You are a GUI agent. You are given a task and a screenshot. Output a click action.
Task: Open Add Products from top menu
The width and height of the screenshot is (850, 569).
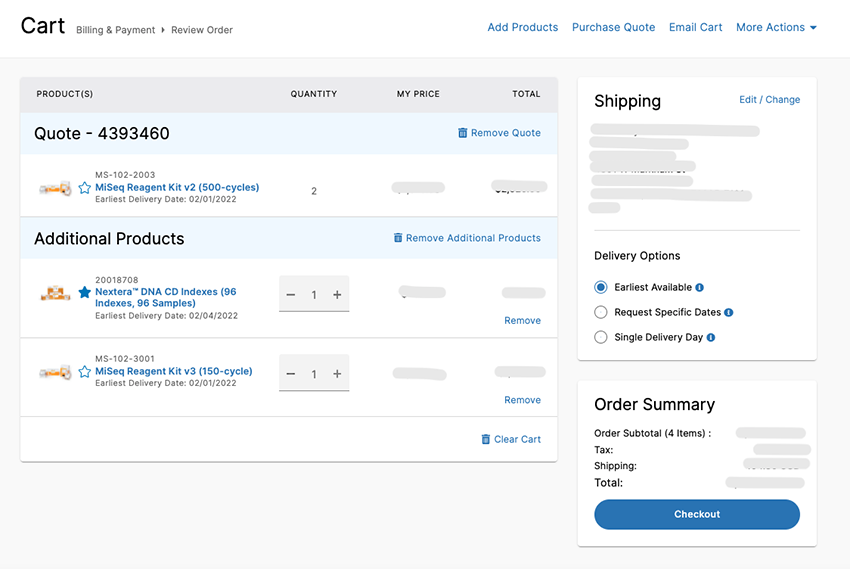point(522,28)
